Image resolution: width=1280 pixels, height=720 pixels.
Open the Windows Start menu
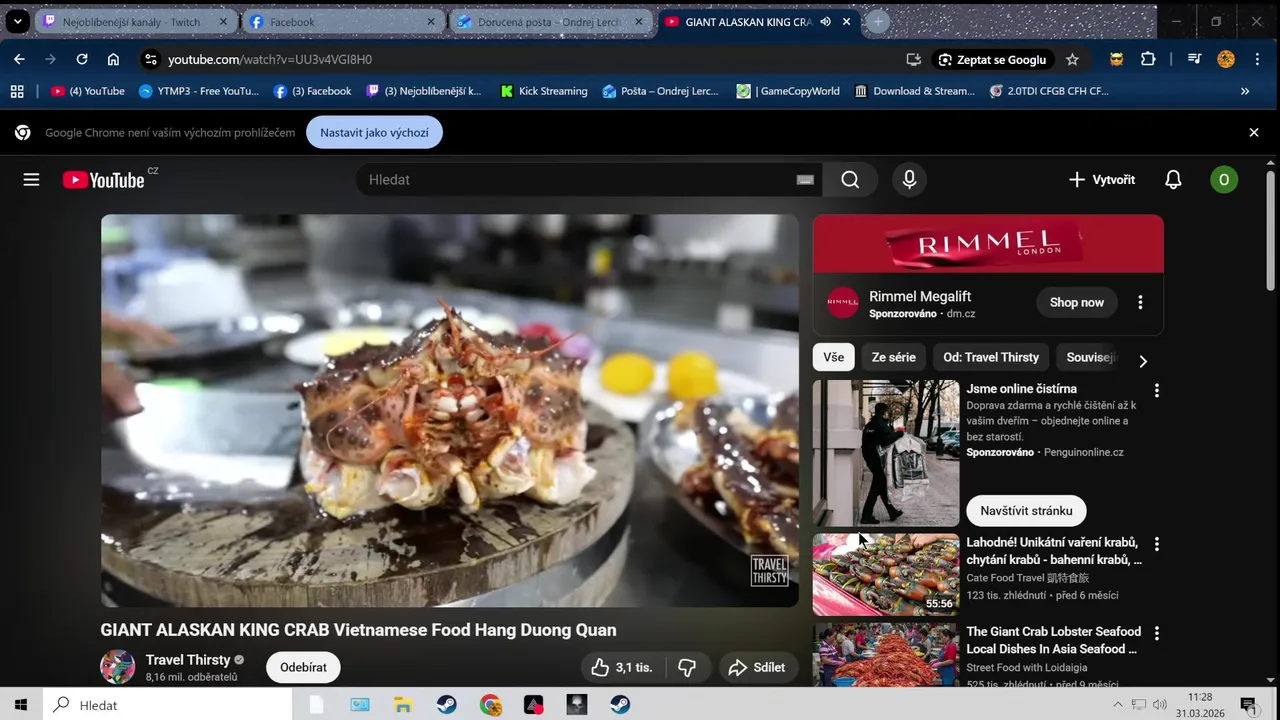coord(21,705)
